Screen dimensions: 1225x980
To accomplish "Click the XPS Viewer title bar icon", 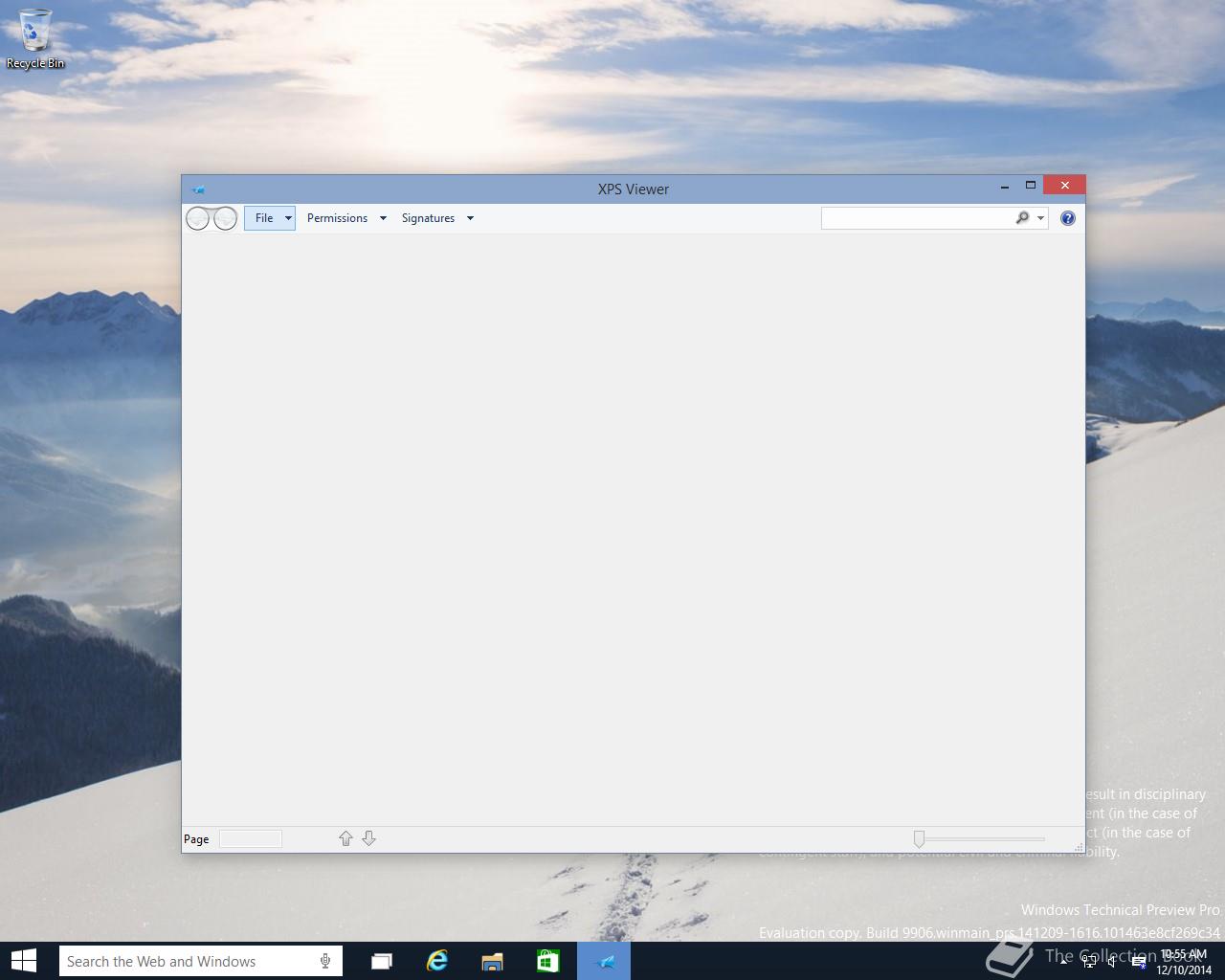I will 198,189.
